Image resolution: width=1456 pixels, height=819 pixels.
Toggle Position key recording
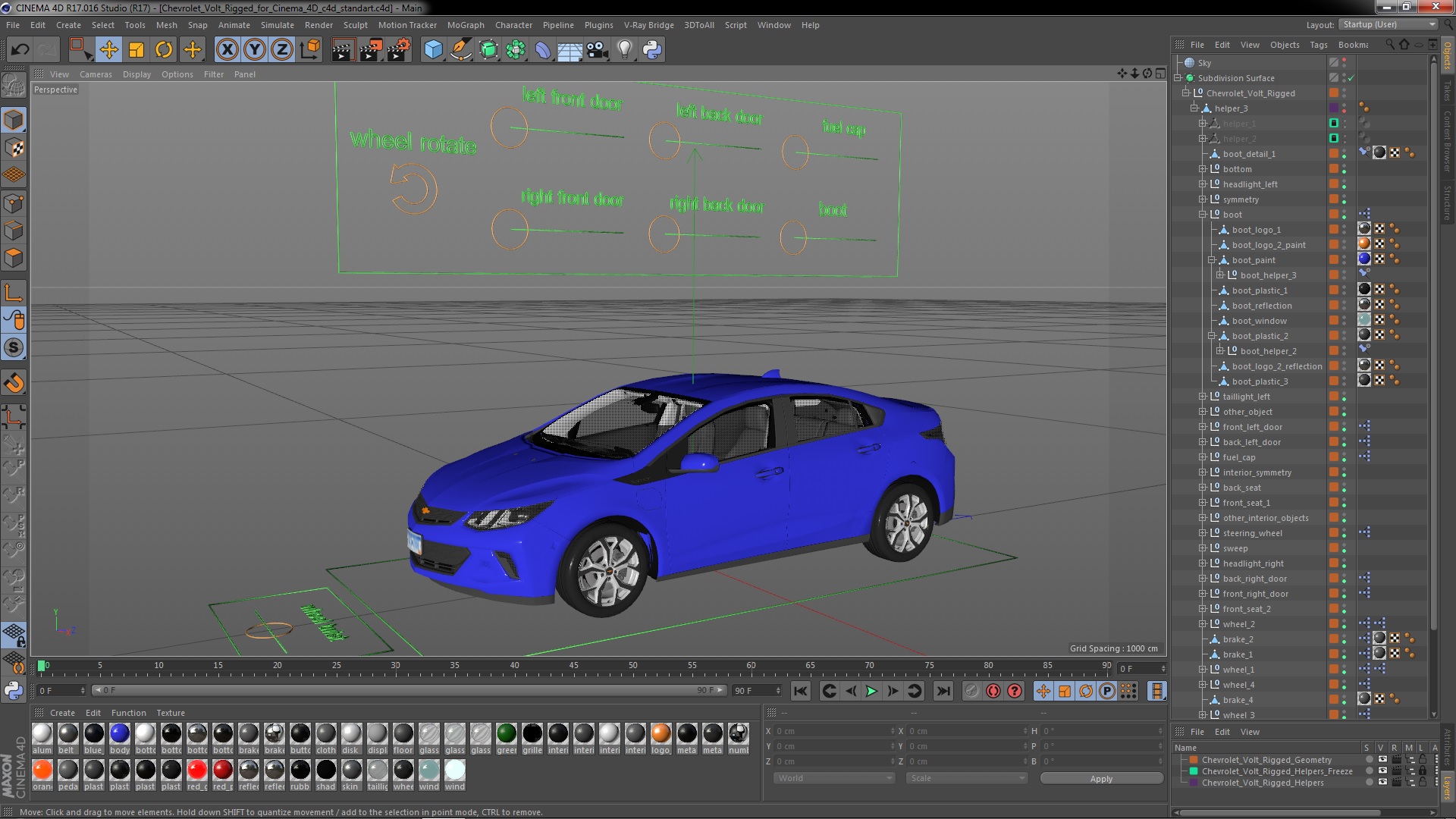[x=1043, y=691]
